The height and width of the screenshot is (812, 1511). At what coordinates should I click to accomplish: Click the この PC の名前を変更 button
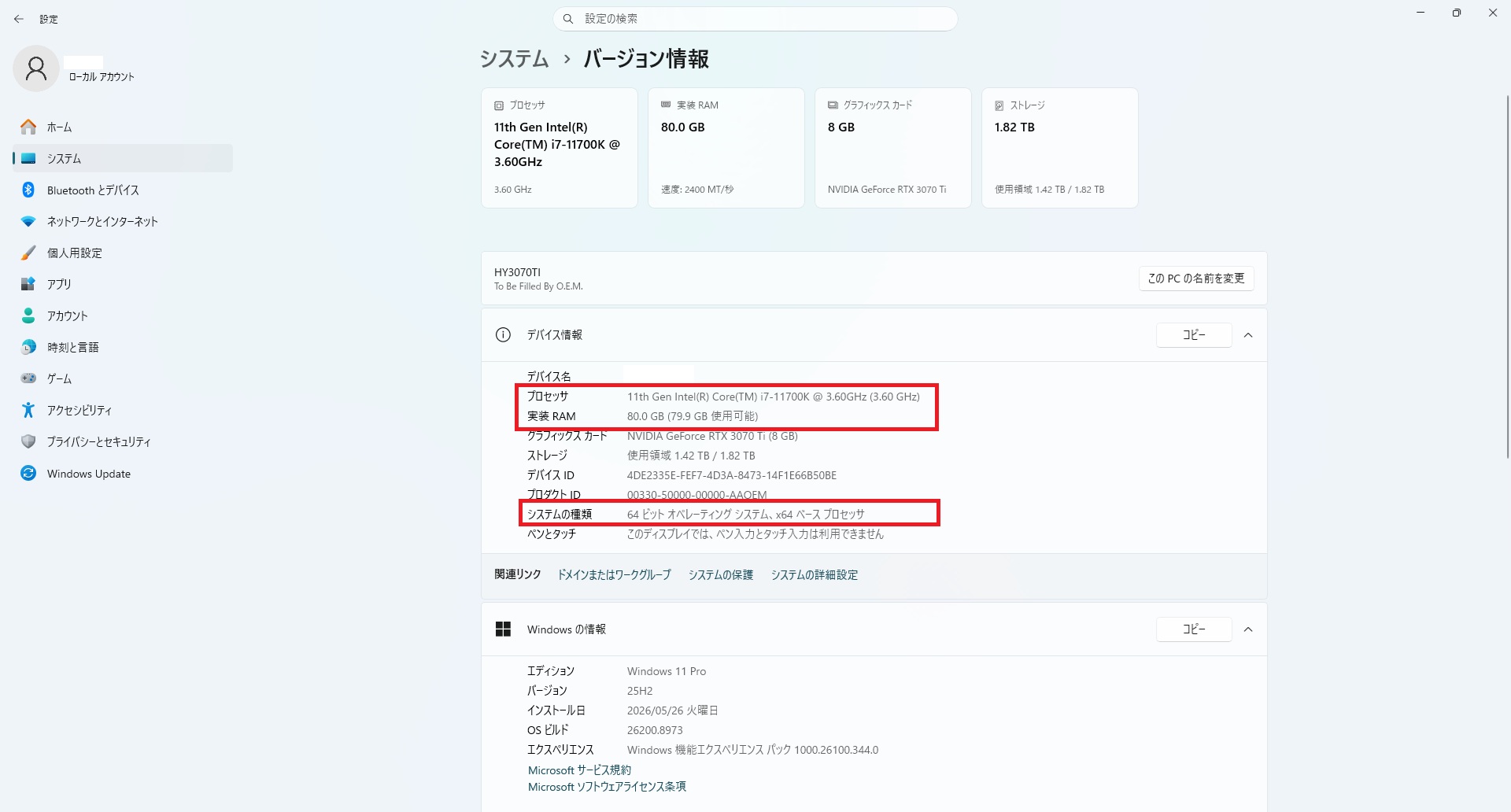[1196, 279]
